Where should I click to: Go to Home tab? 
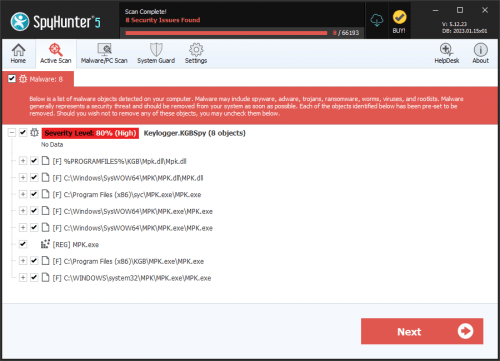18,54
